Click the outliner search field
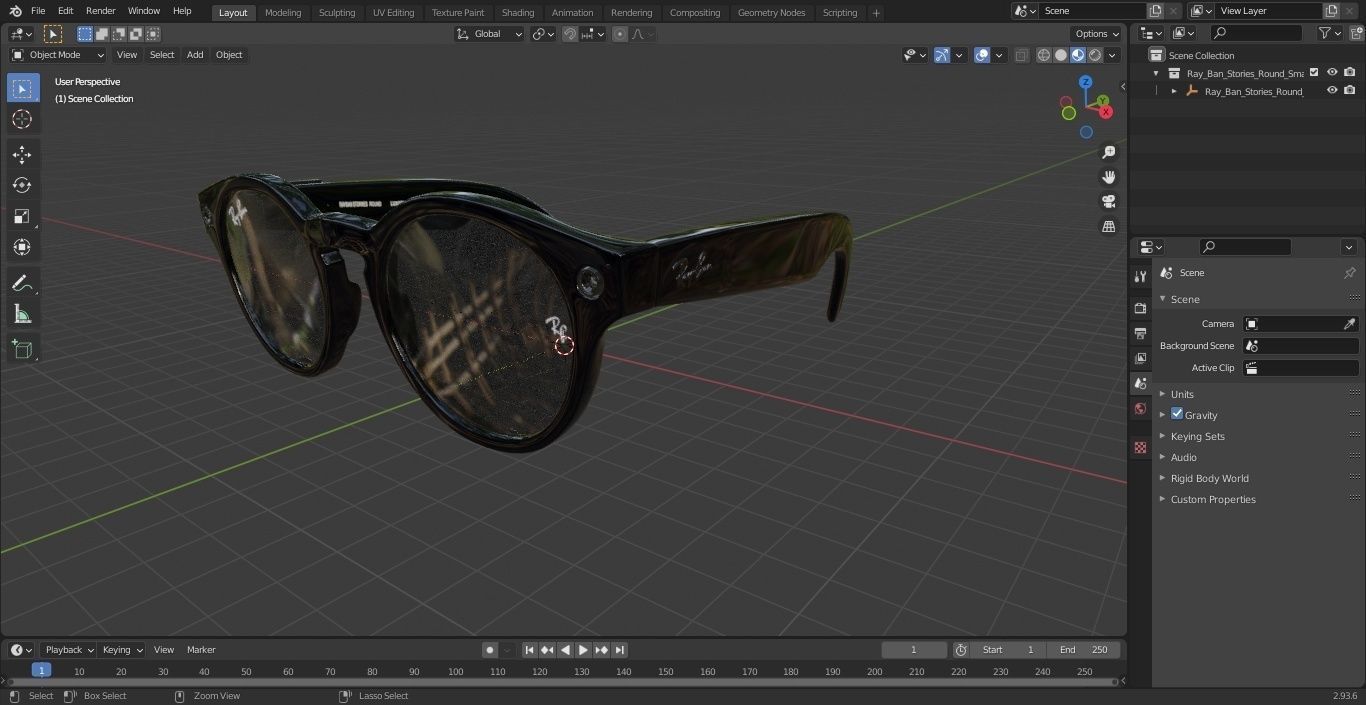1366x705 pixels. tap(1256, 33)
